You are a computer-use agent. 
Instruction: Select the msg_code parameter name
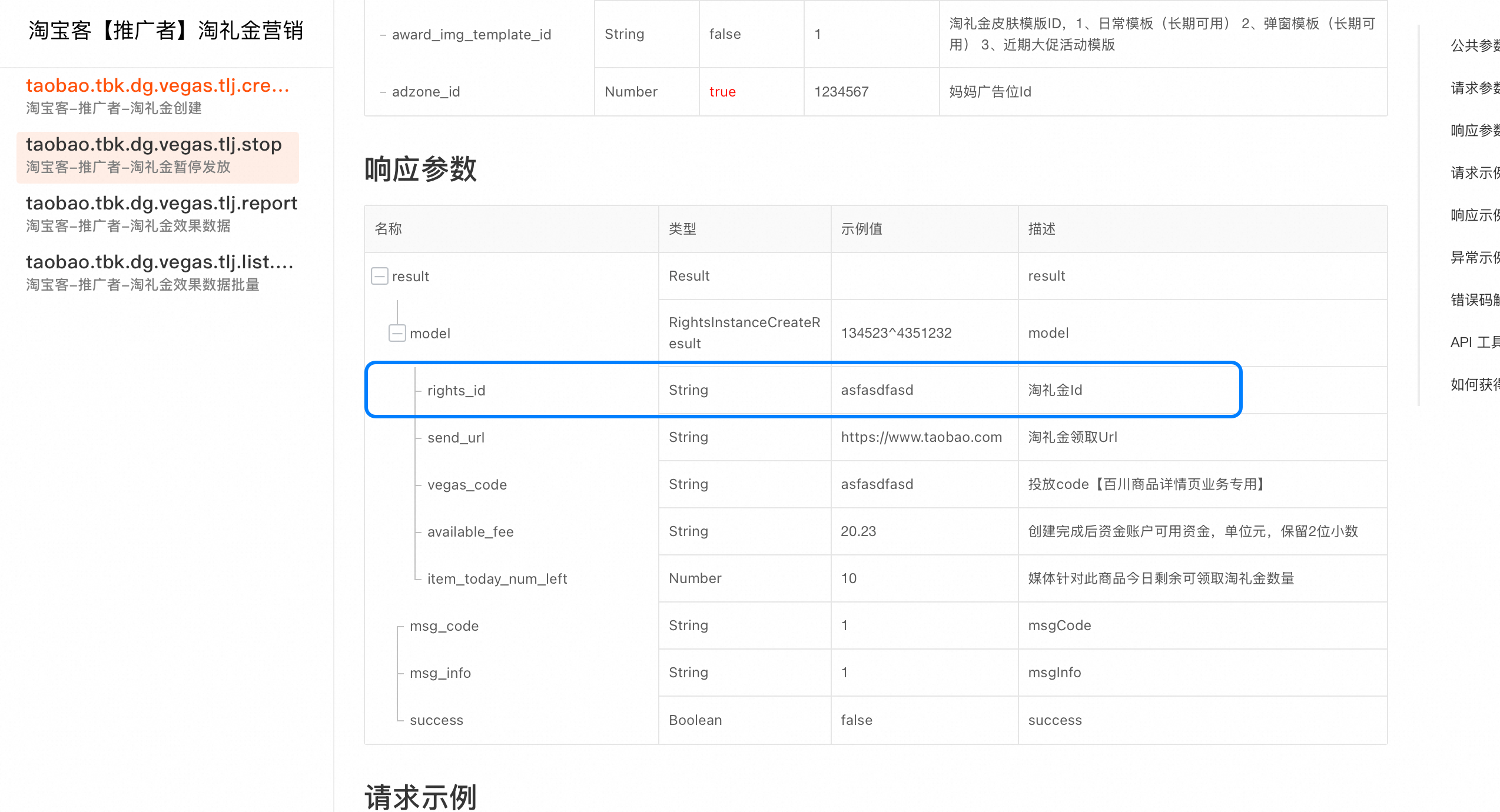point(444,625)
